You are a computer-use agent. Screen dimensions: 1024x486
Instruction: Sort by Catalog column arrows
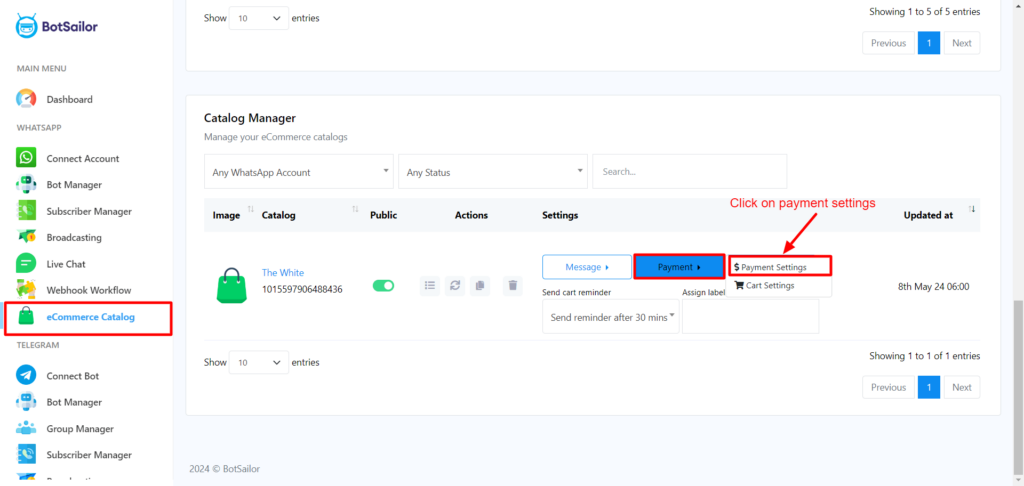355,209
